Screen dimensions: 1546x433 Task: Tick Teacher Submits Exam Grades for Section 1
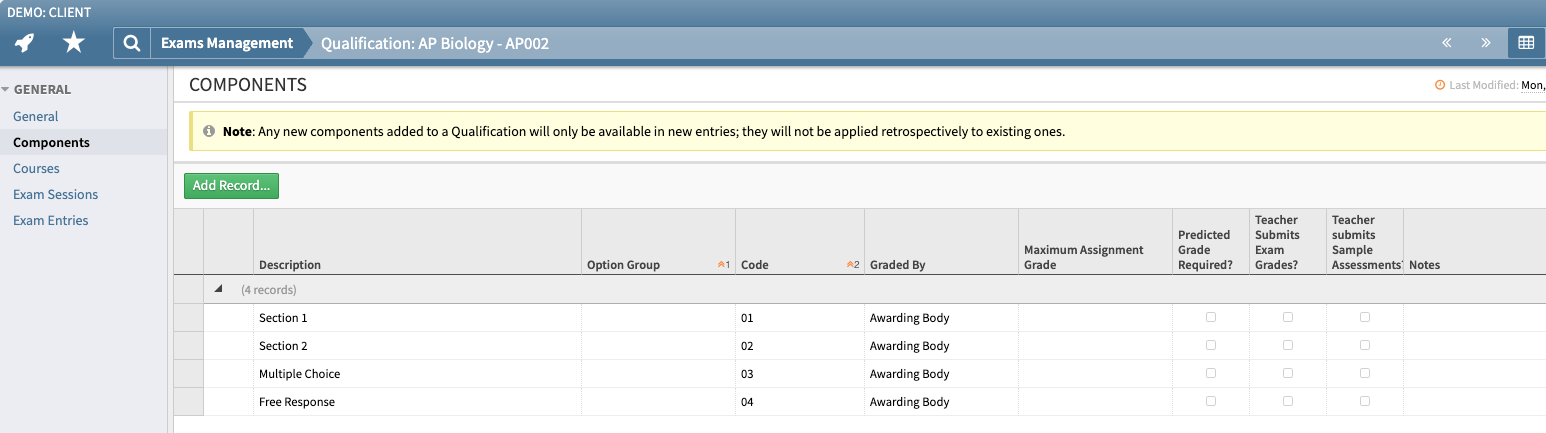pyautogui.click(x=1288, y=317)
